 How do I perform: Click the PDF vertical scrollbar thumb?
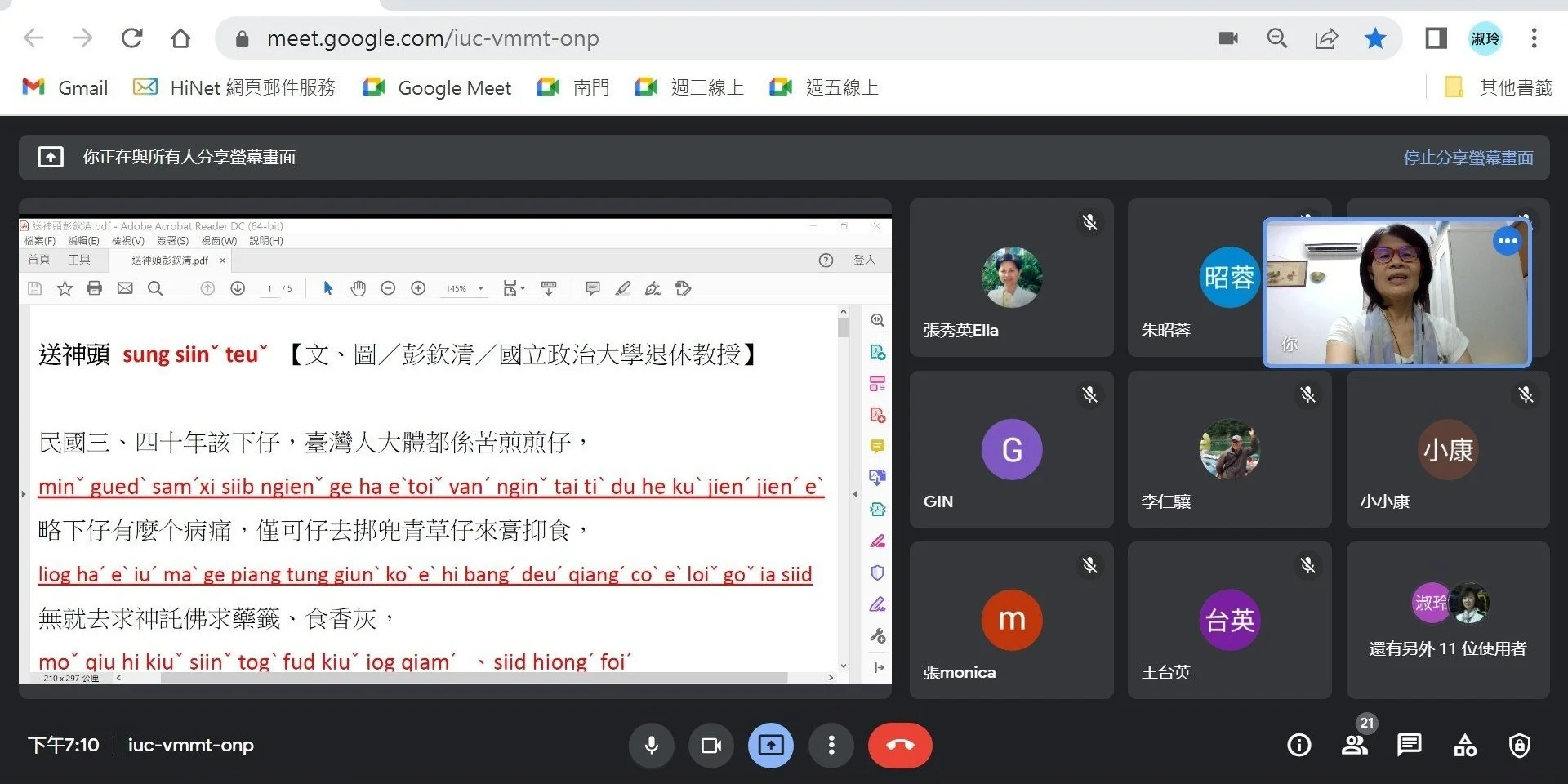844,328
